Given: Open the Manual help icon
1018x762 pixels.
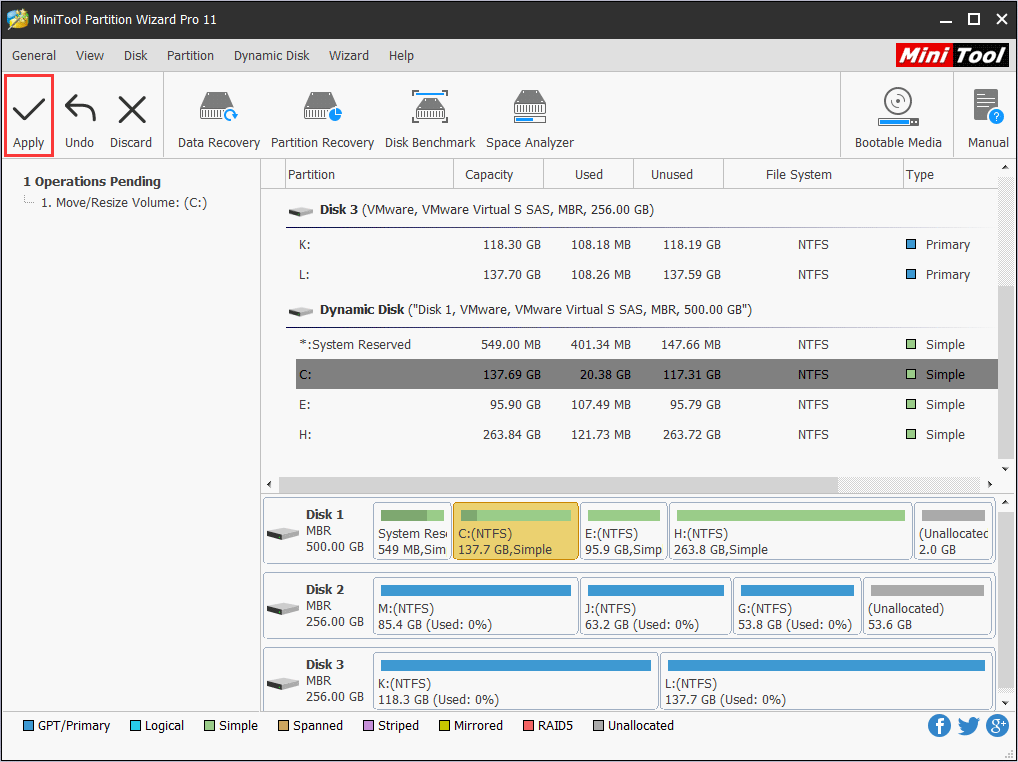Looking at the screenshot, I should [988, 119].
